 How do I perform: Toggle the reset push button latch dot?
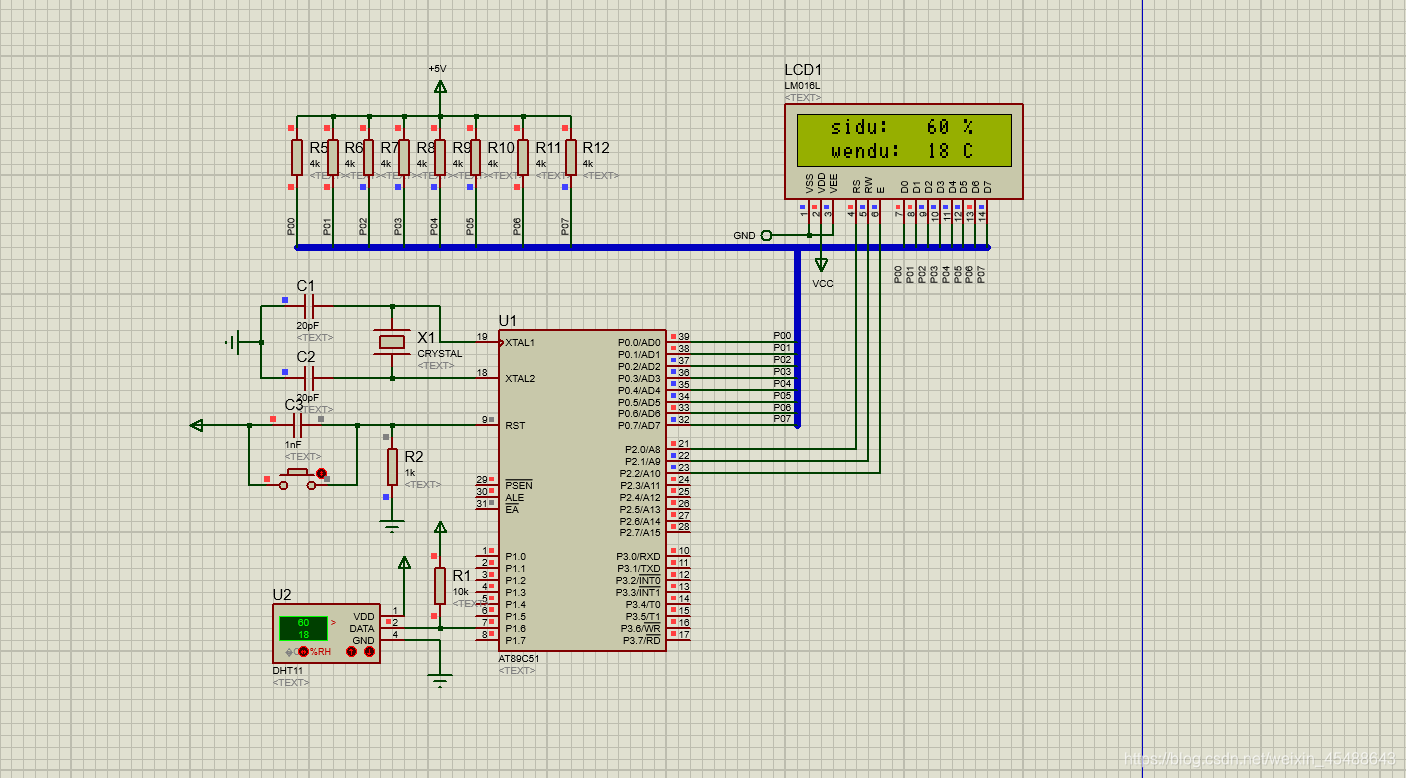point(321,472)
